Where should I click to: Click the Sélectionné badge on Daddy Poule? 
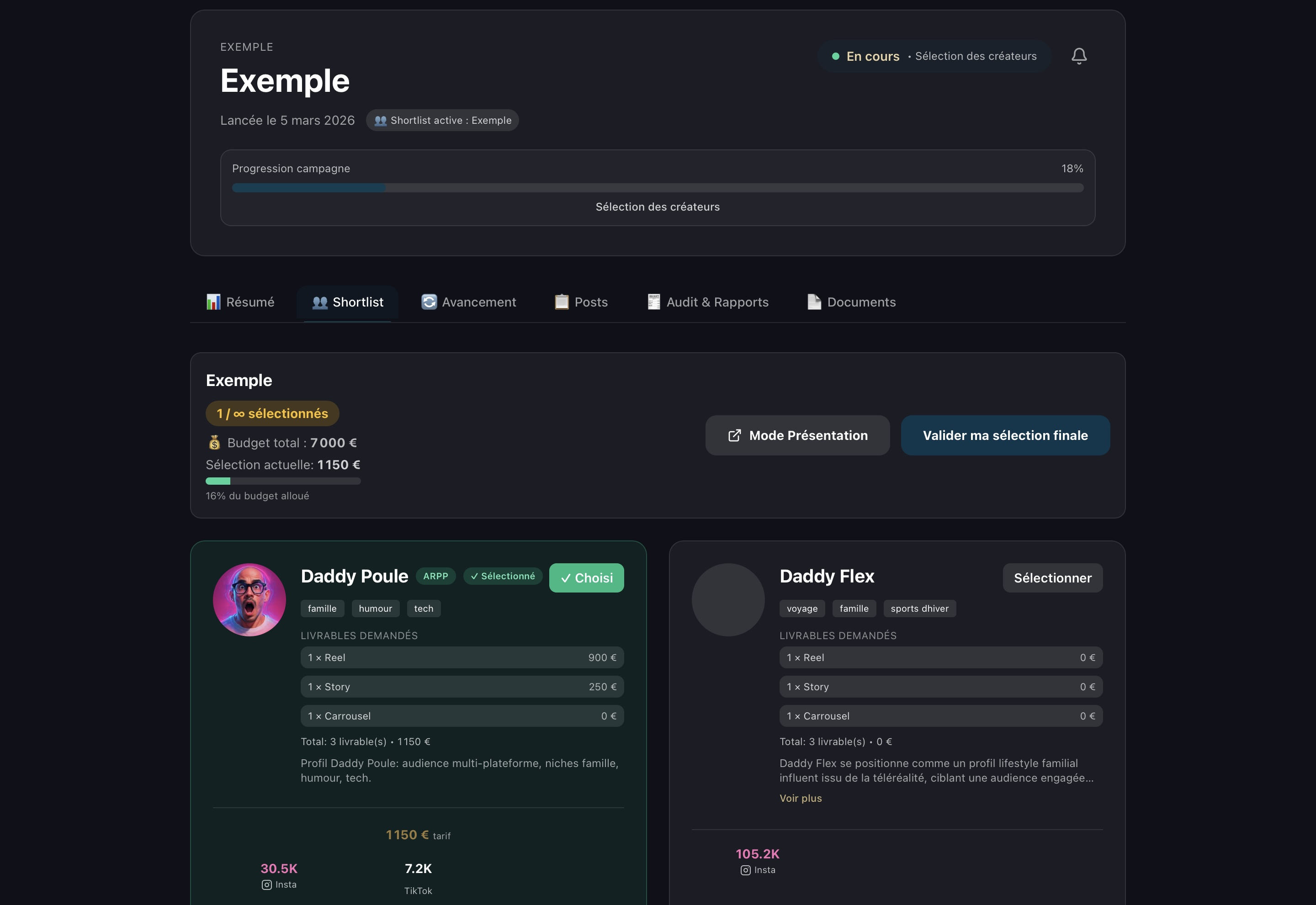pos(503,576)
